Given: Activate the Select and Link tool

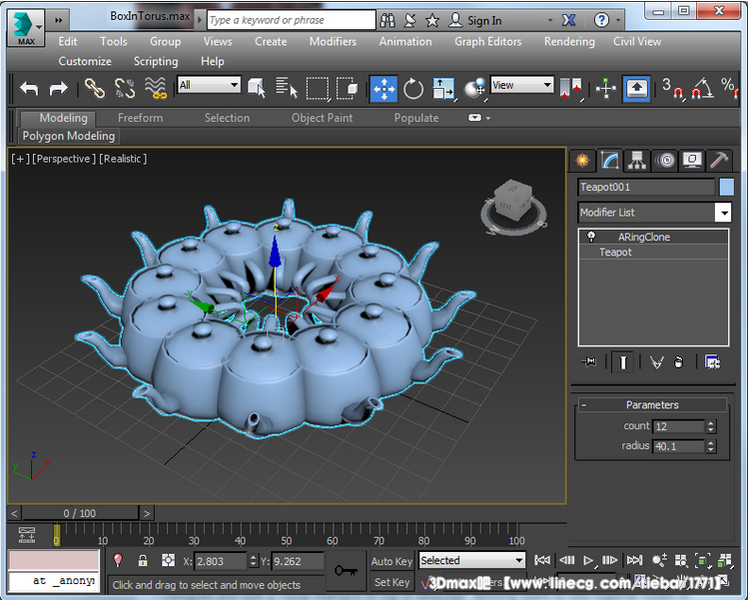Looking at the screenshot, I should pos(94,89).
